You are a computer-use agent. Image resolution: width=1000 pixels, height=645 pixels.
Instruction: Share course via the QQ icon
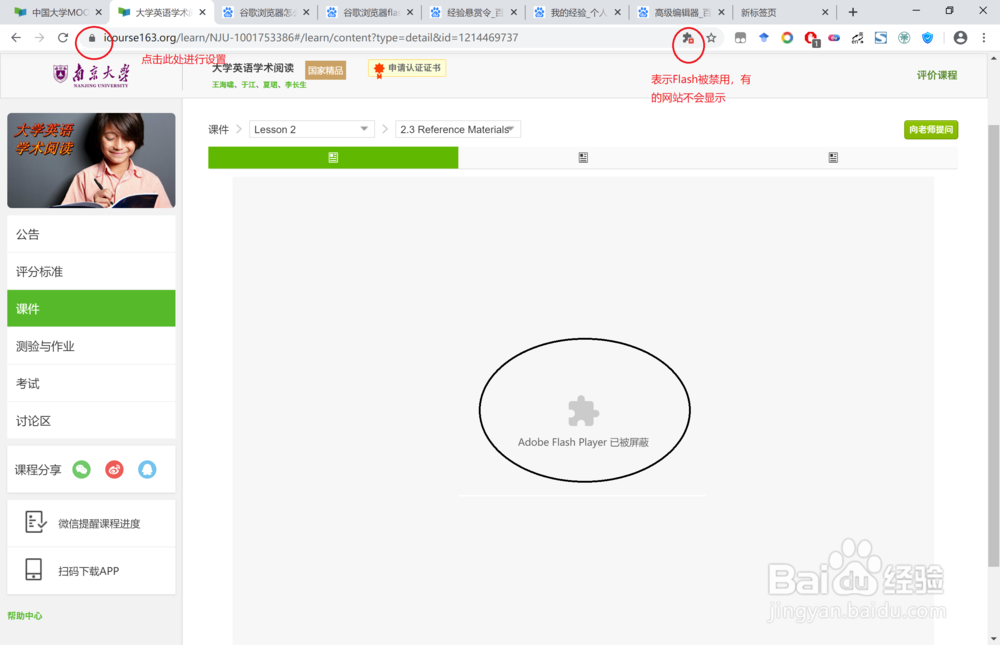147,470
